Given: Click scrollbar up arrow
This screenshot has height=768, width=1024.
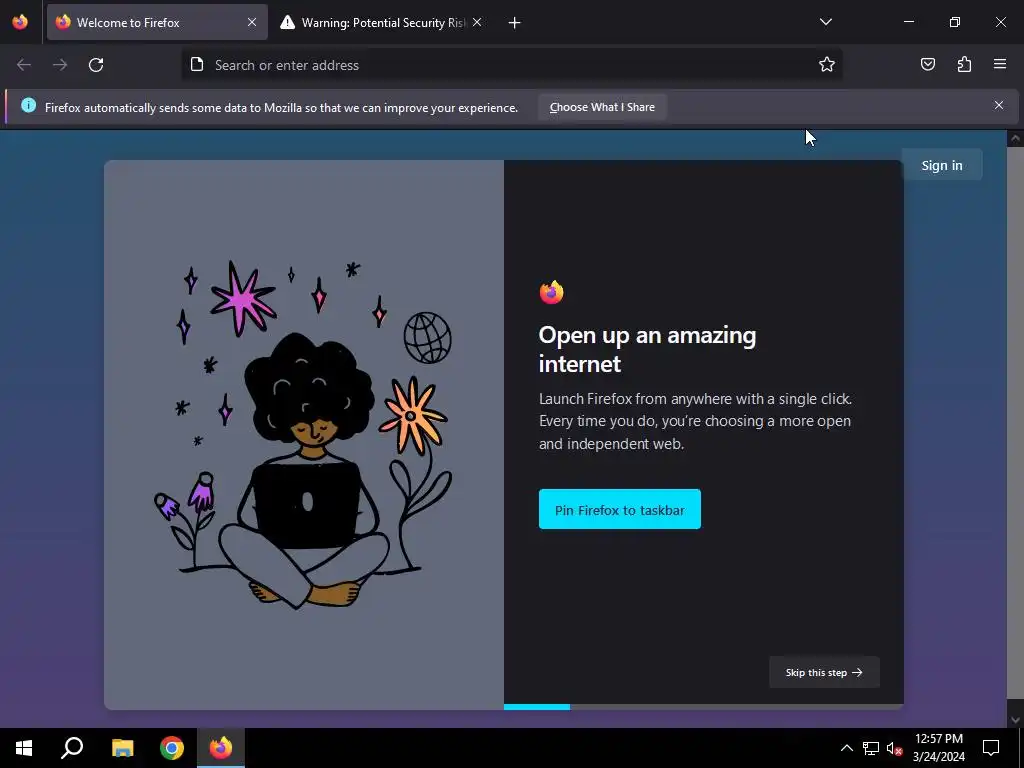Looking at the screenshot, I should click(1015, 138).
